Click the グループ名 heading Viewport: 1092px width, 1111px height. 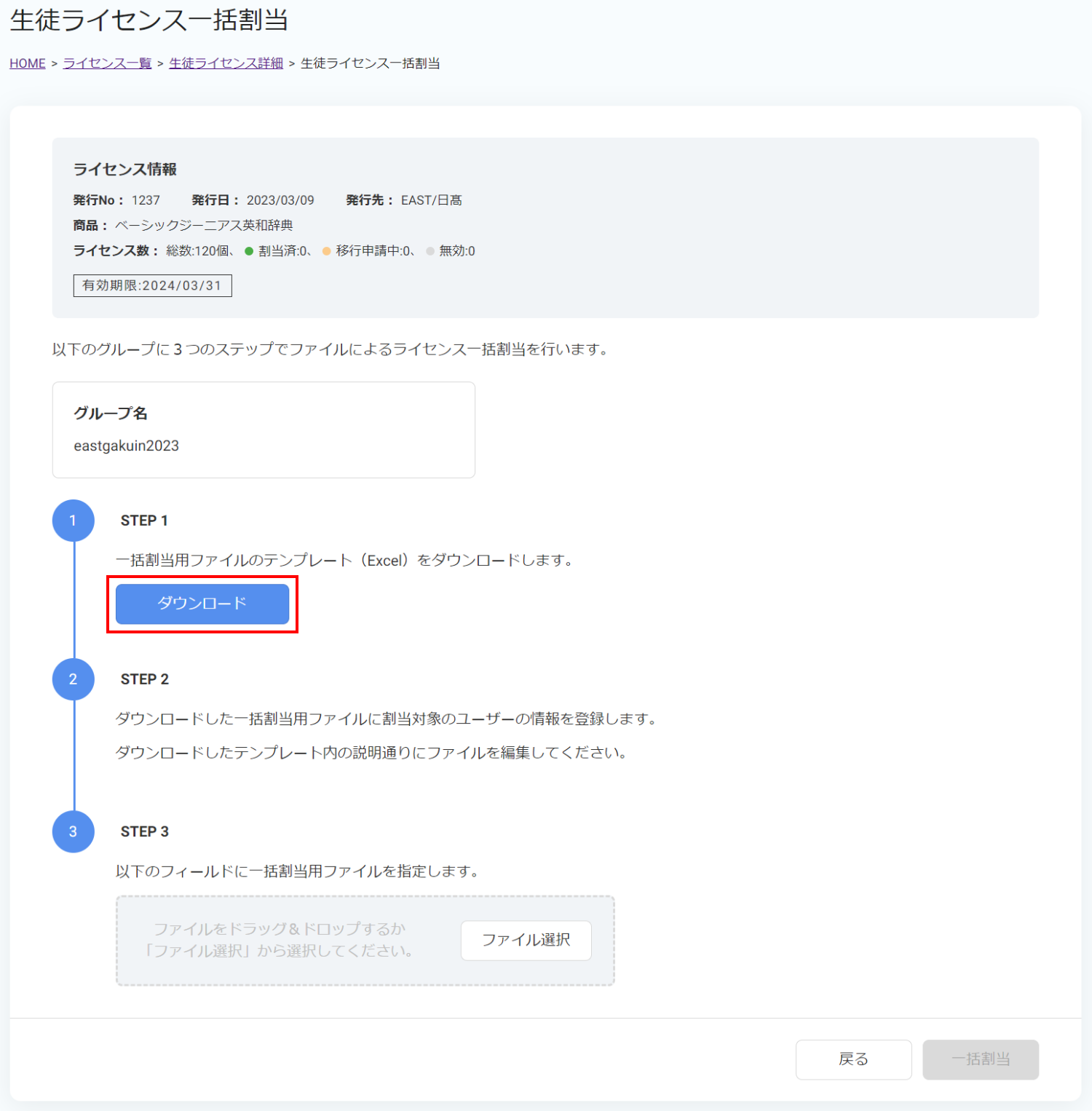click(111, 414)
